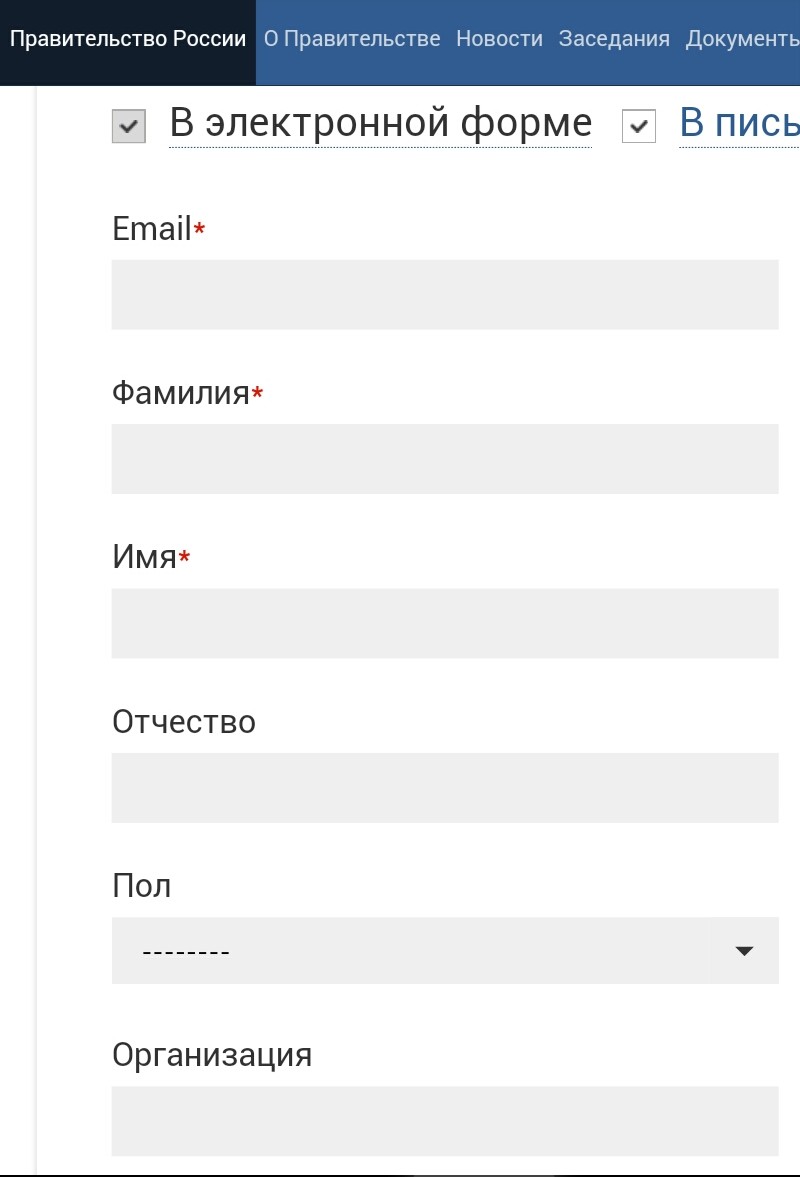Viewport: 800px width, 1177px height.
Task: Focus the Организация input field
Action: (445, 1121)
